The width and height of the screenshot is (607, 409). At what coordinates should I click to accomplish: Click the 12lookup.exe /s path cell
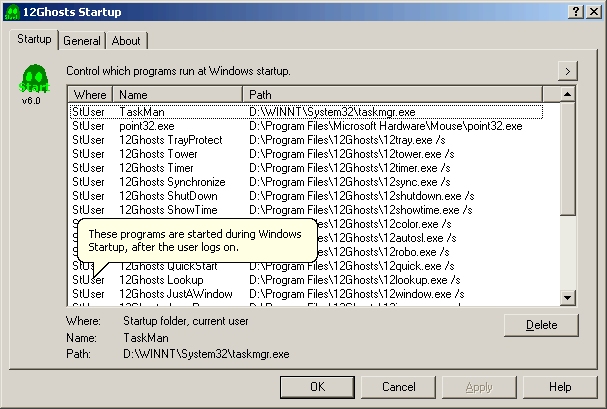(x=355, y=280)
